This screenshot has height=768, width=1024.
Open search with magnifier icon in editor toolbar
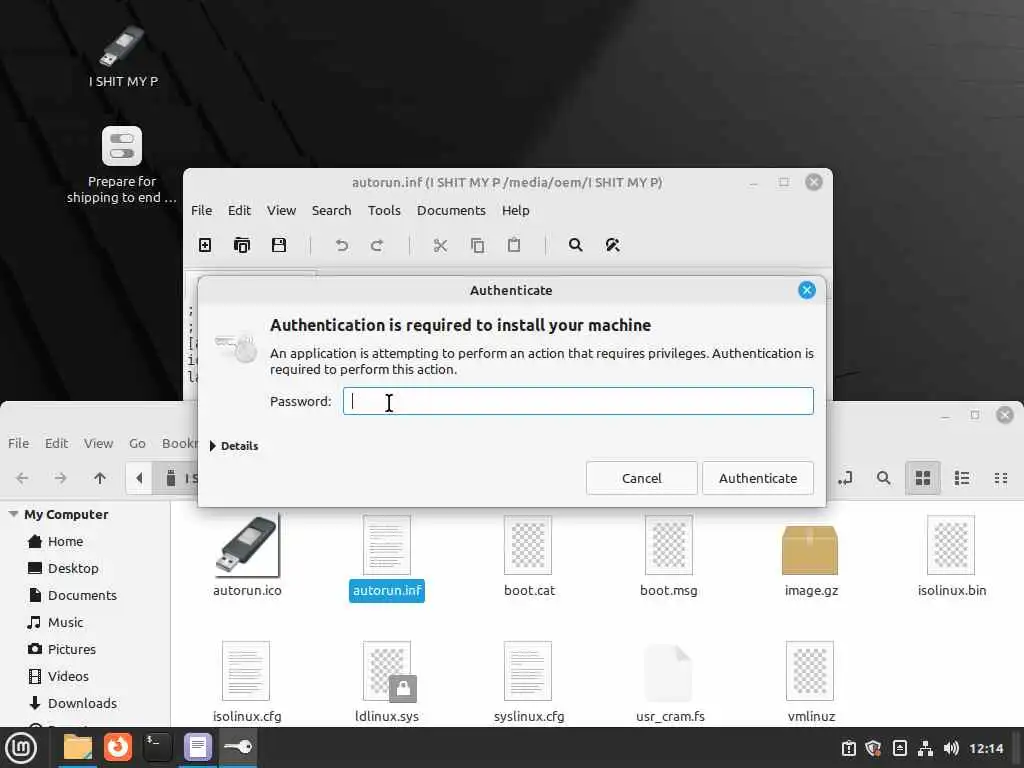point(575,245)
